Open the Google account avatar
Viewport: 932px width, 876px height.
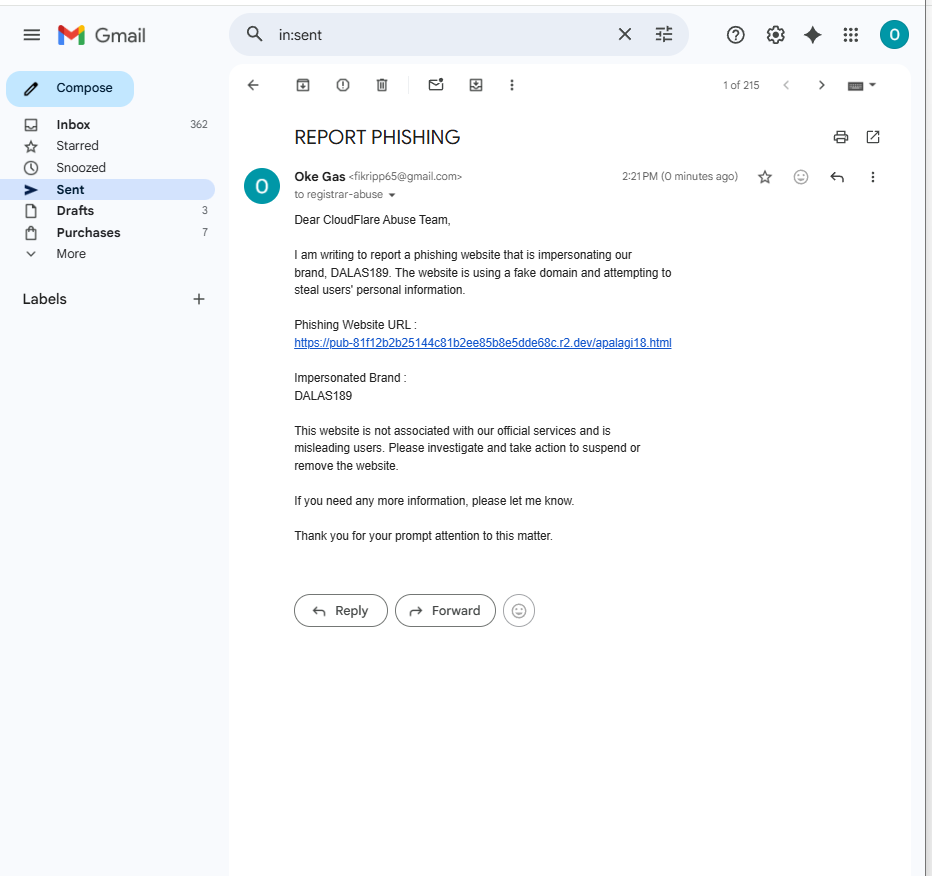click(894, 35)
